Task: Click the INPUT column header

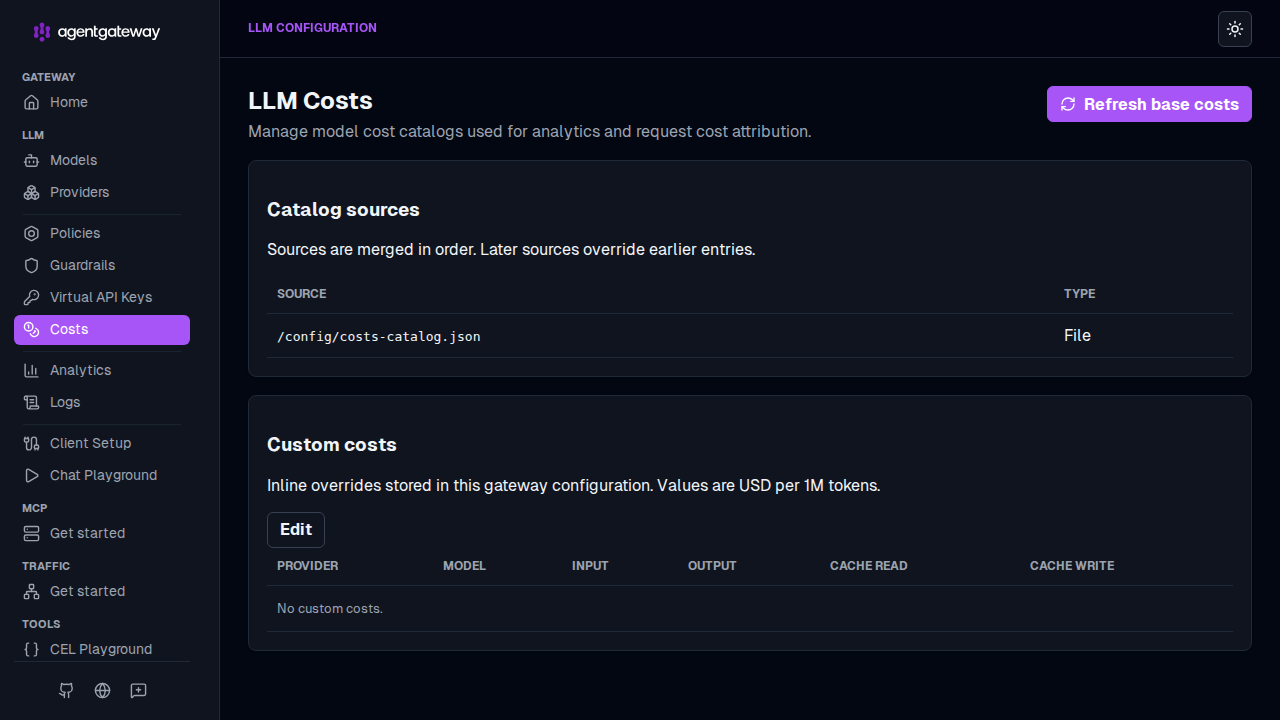Action: point(590,566)
